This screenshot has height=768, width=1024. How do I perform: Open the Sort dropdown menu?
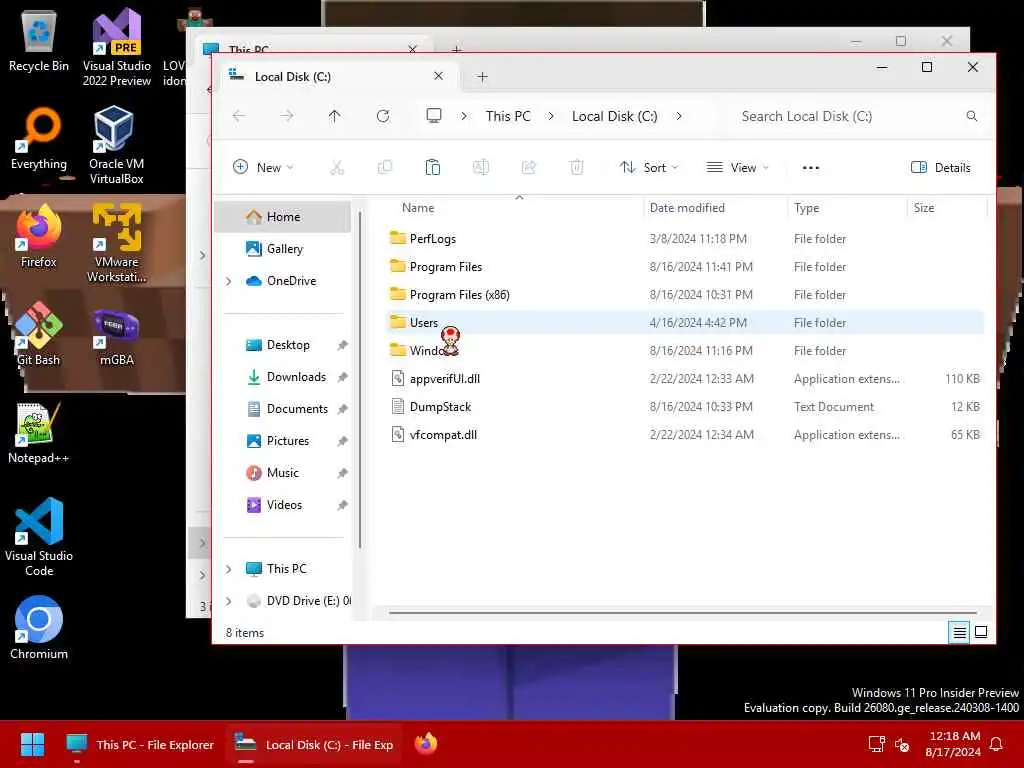point(649,168)
